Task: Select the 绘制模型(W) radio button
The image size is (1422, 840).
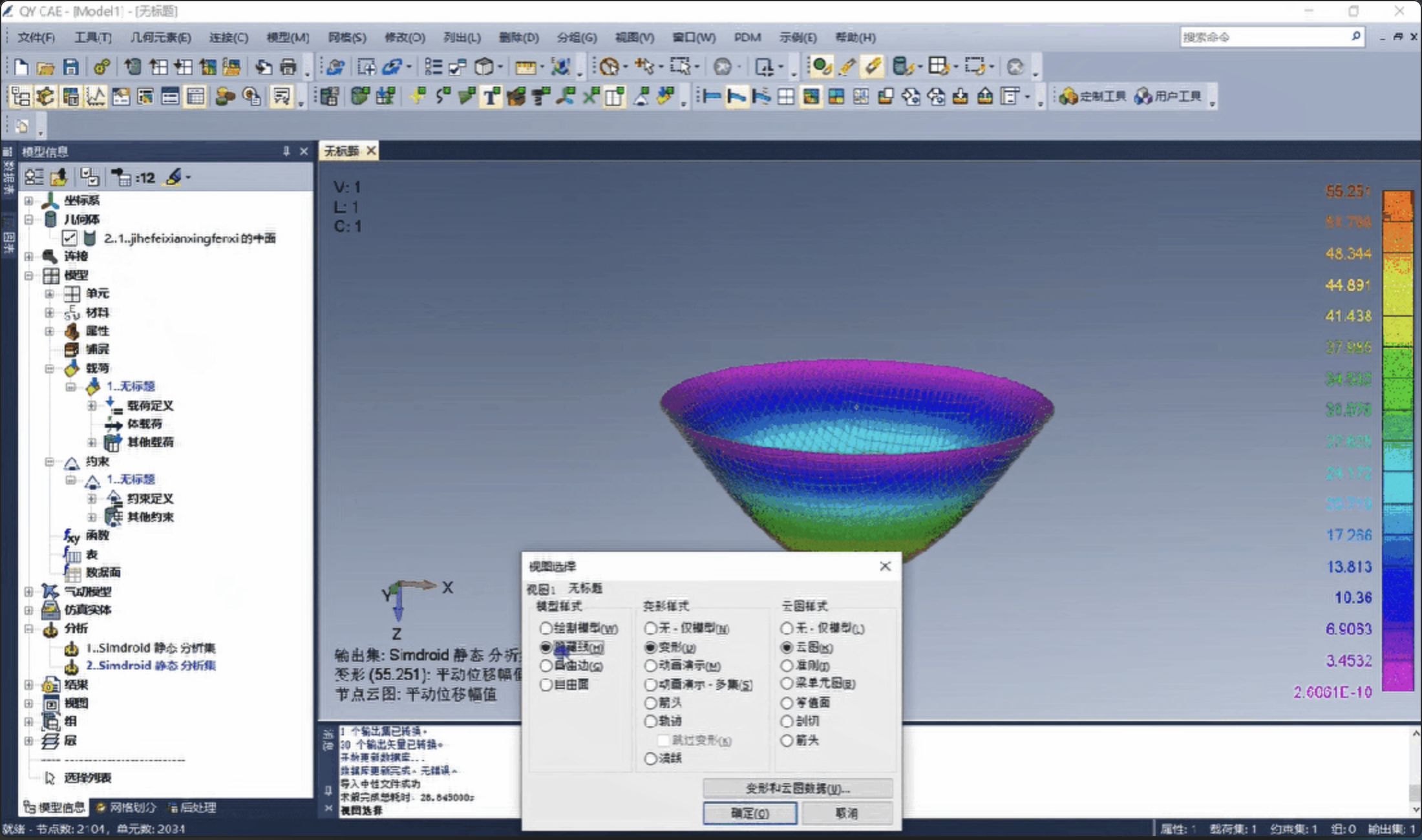Action: (546, 628)
